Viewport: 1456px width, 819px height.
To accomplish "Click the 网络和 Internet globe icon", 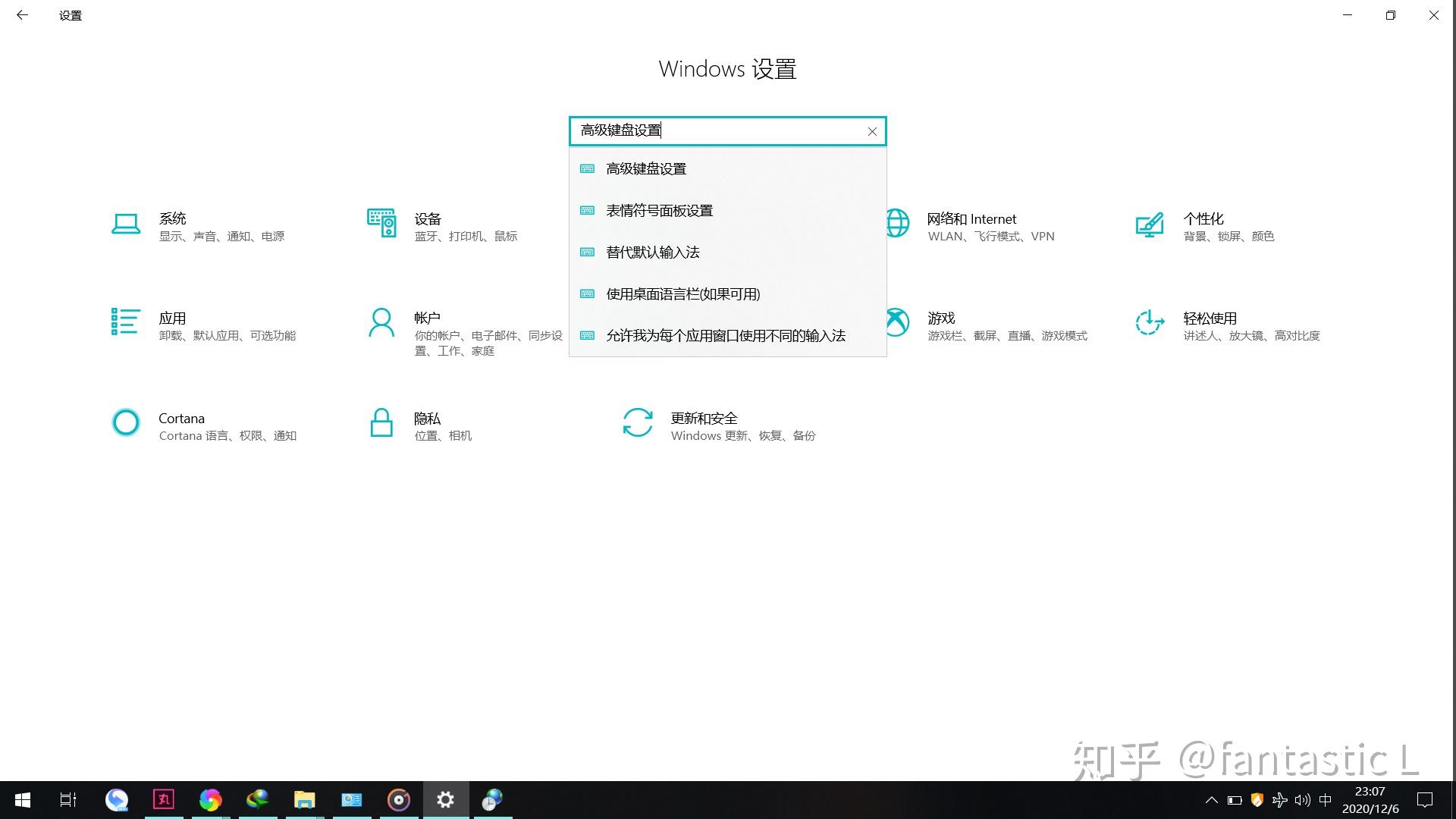I will pos(896,223).
